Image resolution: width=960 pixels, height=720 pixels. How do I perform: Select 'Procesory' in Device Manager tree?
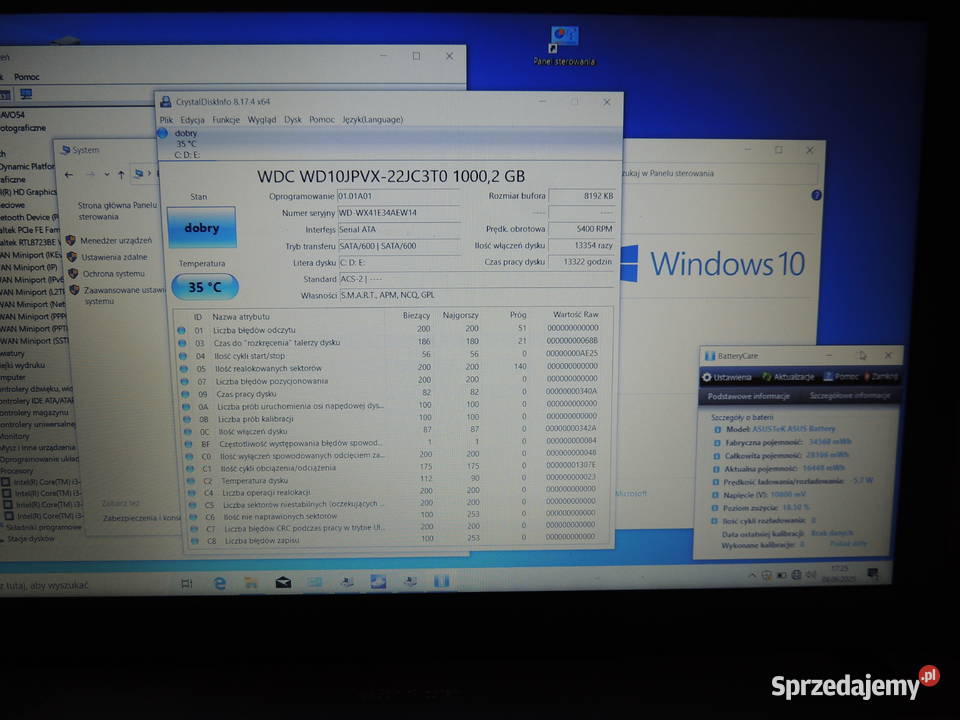[17, 471]
